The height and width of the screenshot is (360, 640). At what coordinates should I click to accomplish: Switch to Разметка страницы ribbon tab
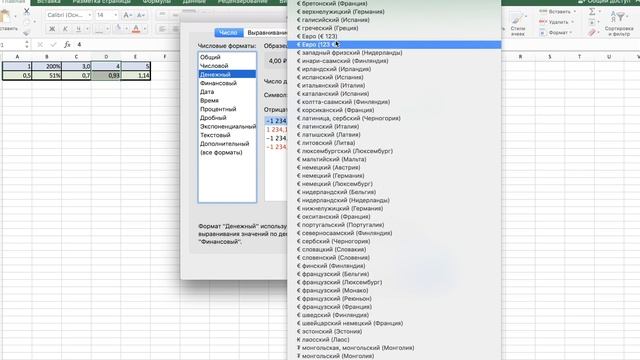point(101,2)
